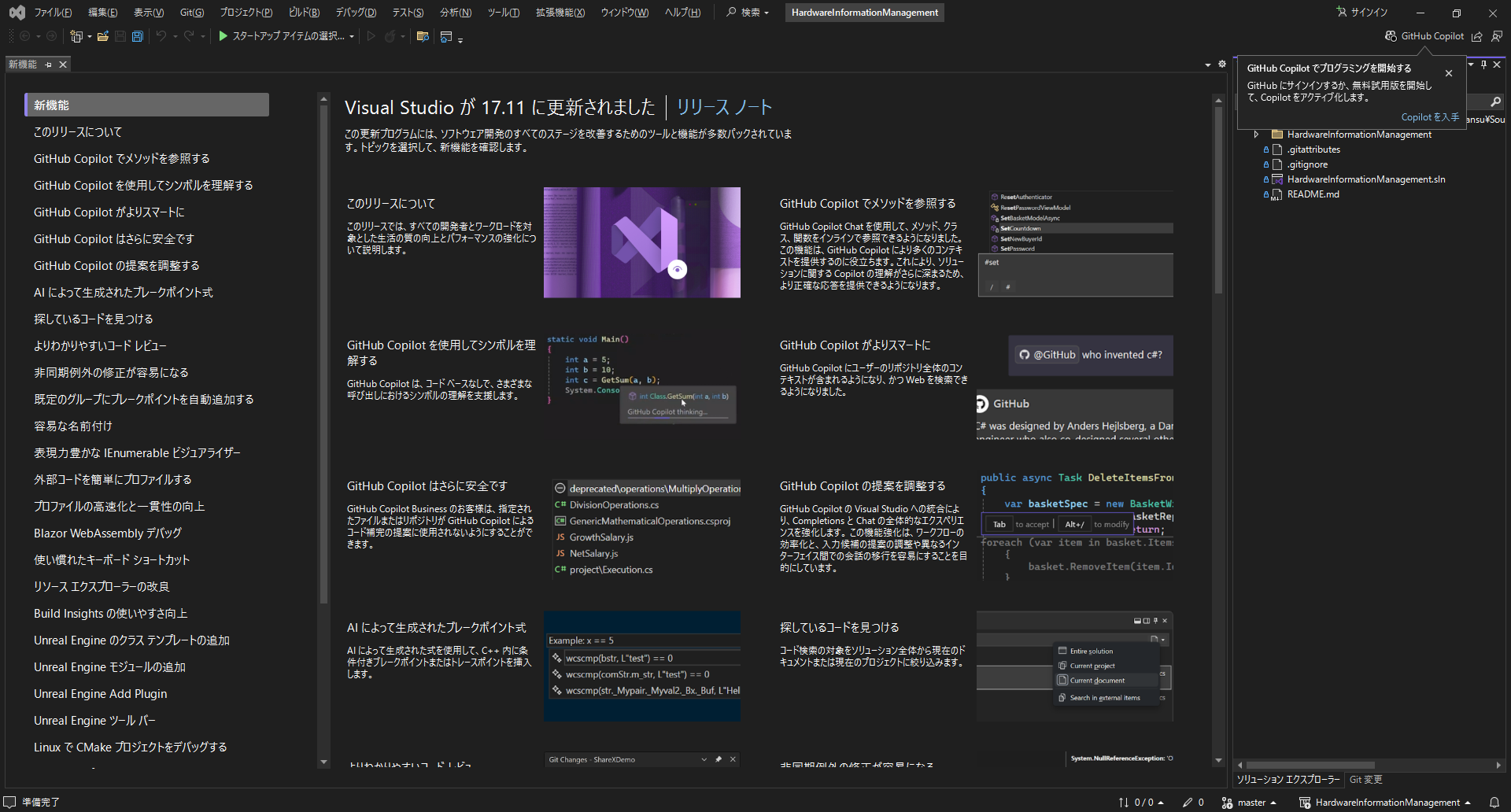The height and width of the screenshot is (812, 1511).
Task: Pin the 新機能 tab
Action: pyautogui.click(x=47, y=65)
